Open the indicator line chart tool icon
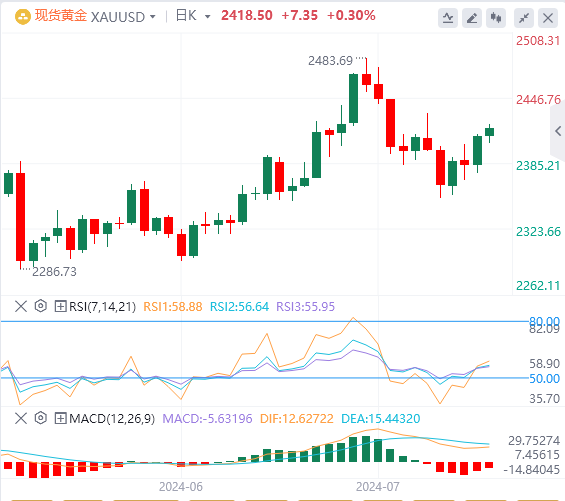The height and width of the screenshot is (501, 565). tap(448, 18)
